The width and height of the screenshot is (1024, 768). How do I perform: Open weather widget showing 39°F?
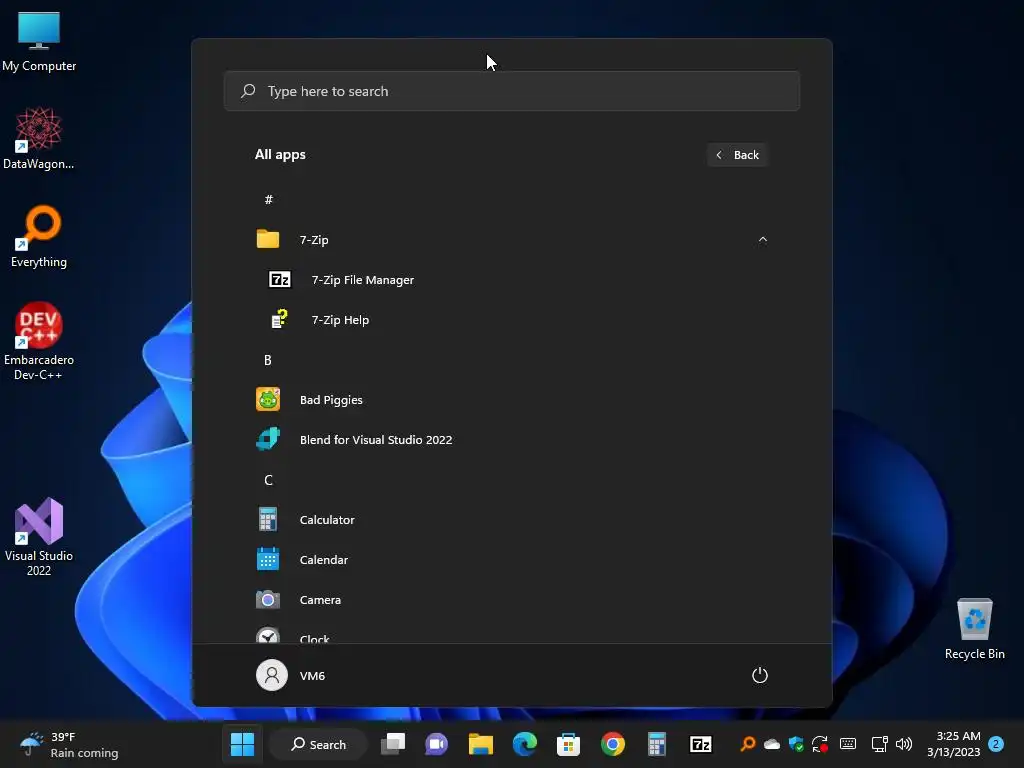pos(69,744)
